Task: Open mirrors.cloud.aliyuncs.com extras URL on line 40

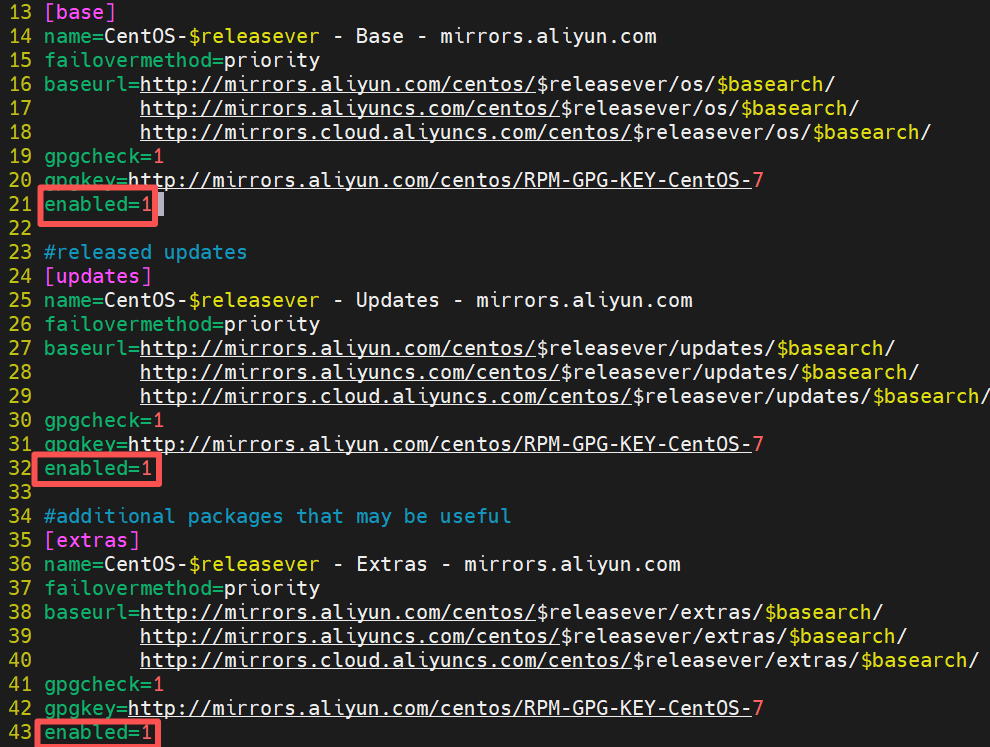Action: click(x=559, y=660)
